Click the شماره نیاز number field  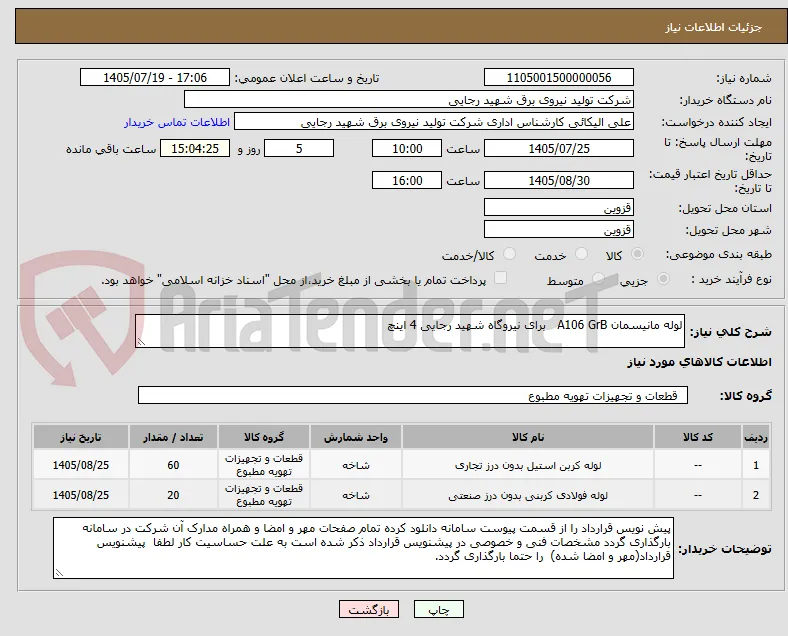pos(558,77)
